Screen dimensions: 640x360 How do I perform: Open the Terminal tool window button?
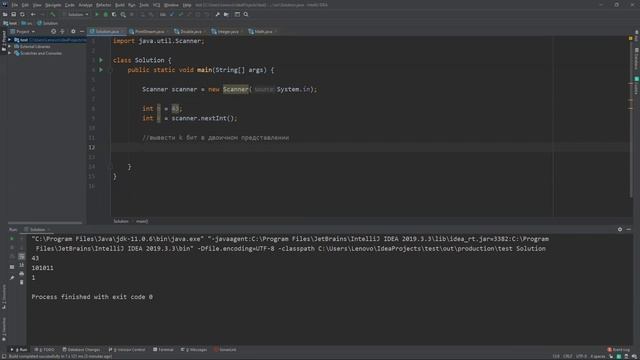click(x=163, y=350)
